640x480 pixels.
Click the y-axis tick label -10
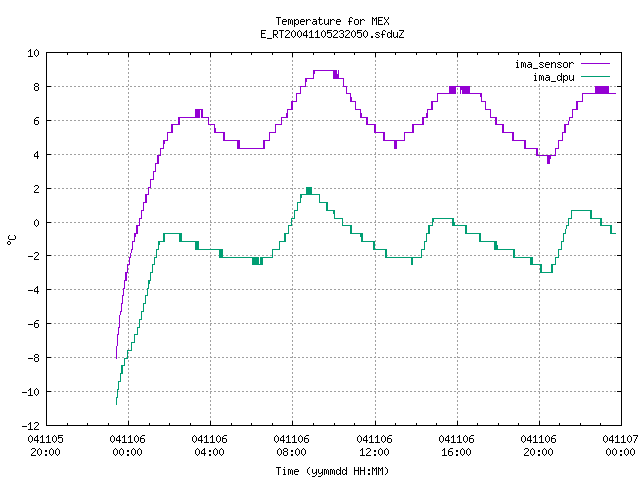(x=31, y=392)
